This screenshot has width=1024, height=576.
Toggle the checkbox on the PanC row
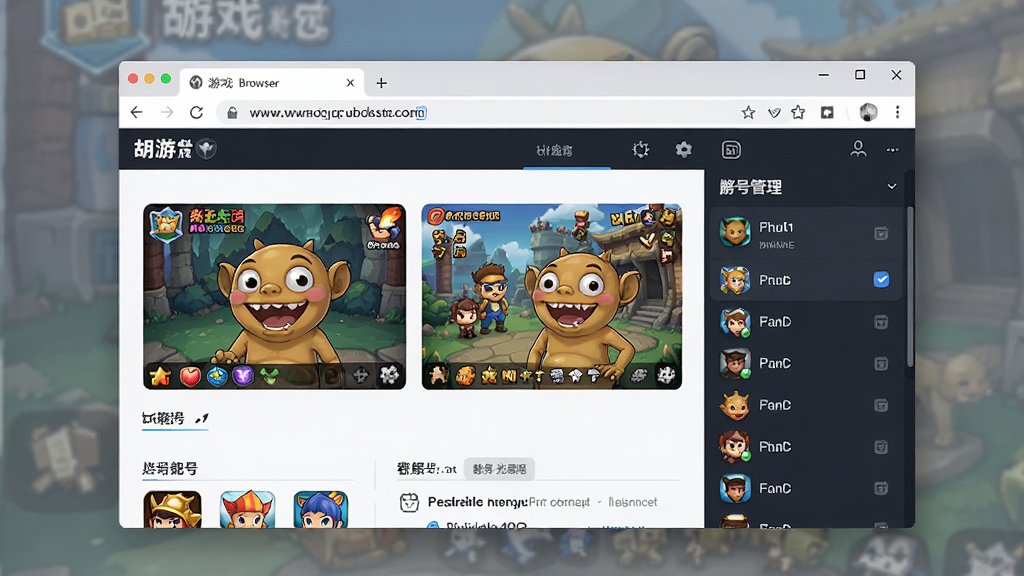pyautogui.click(x=881, y=363)
